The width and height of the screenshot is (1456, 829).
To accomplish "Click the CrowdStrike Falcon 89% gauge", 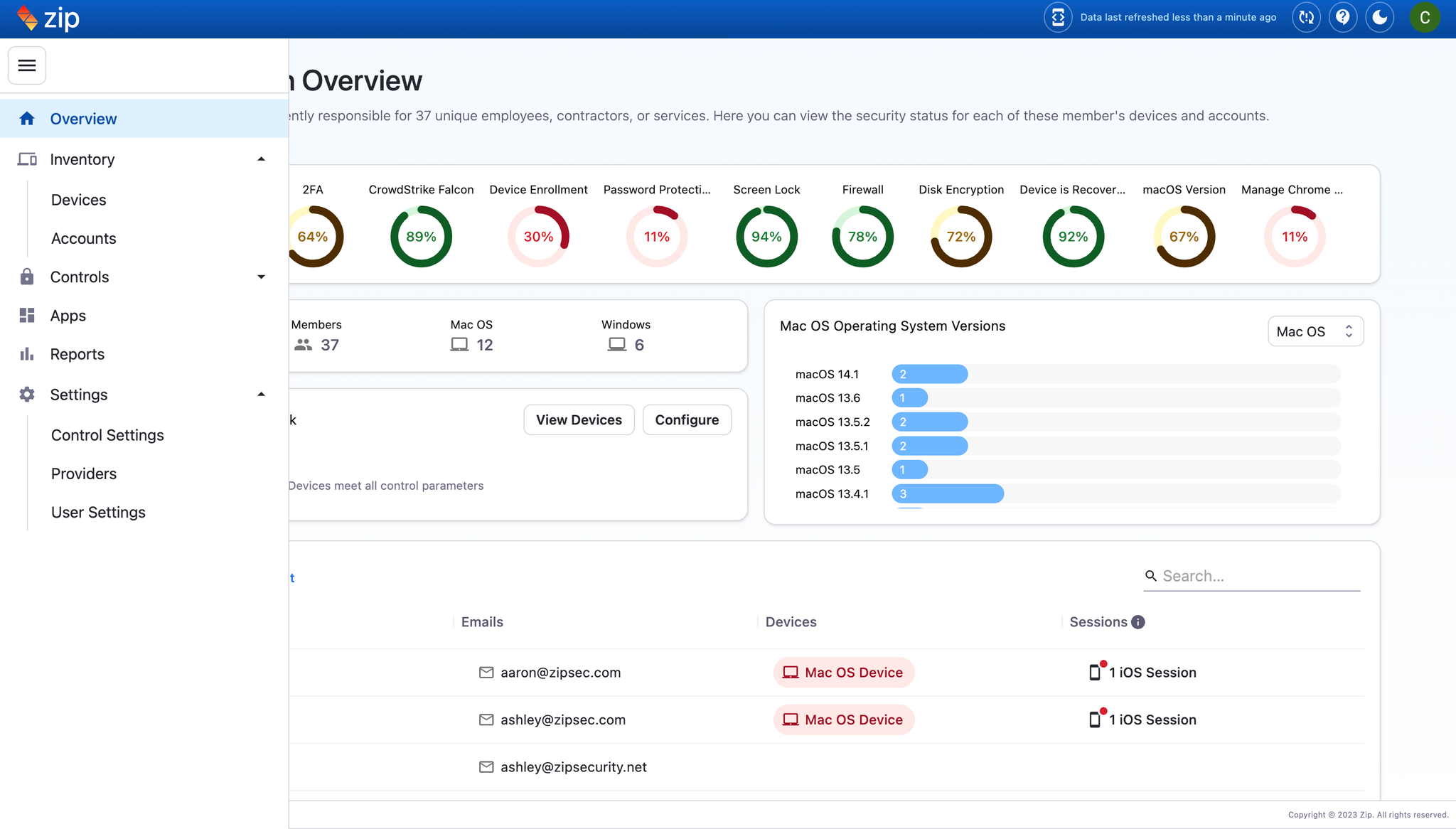I will tap(421, 237).
